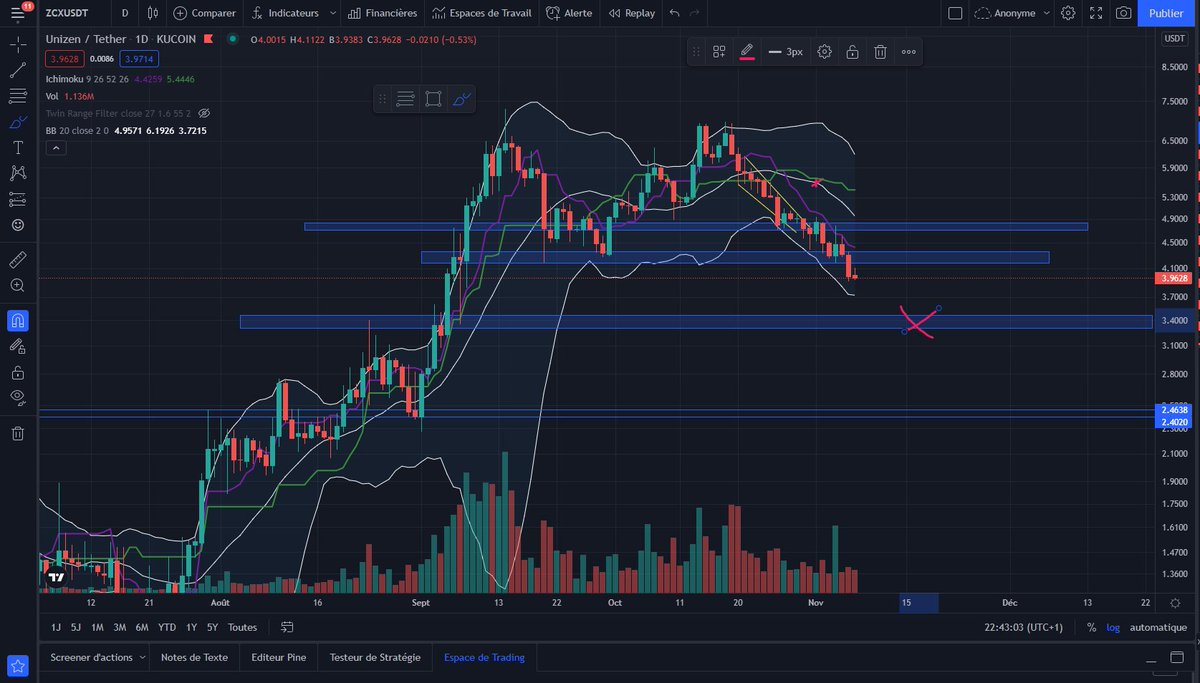Collapse the indicator legend chevron
This screenshot has height=683, width=1200.
55,148
